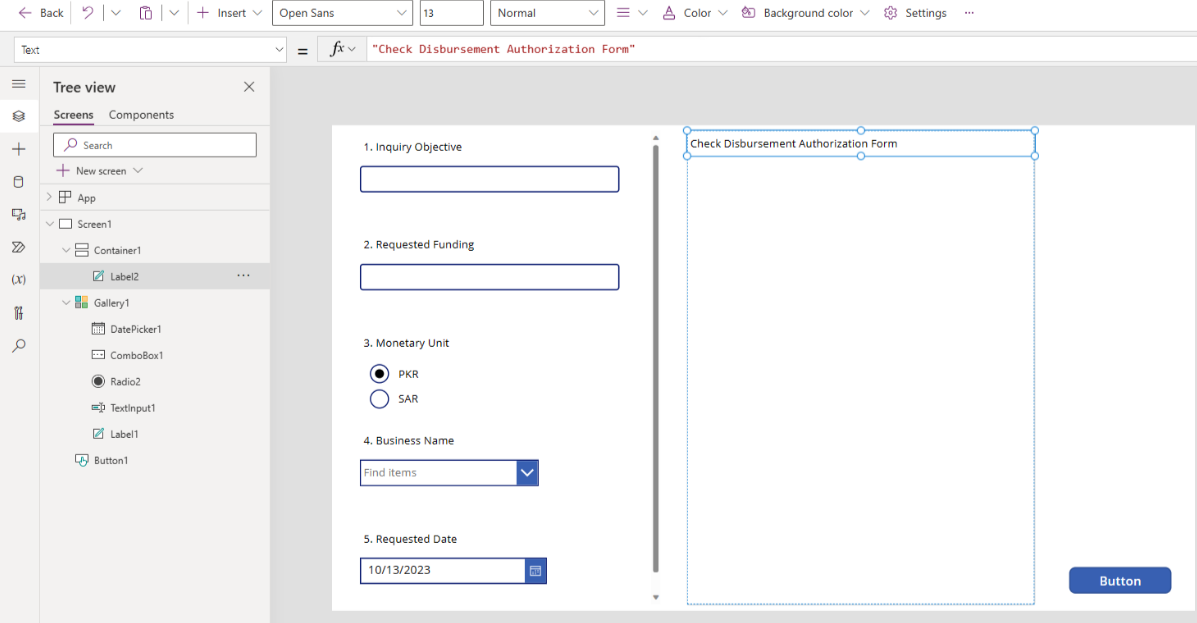Select Screen1 in the tree
This screenshot has height=623, width=1197.
[94, 224]
